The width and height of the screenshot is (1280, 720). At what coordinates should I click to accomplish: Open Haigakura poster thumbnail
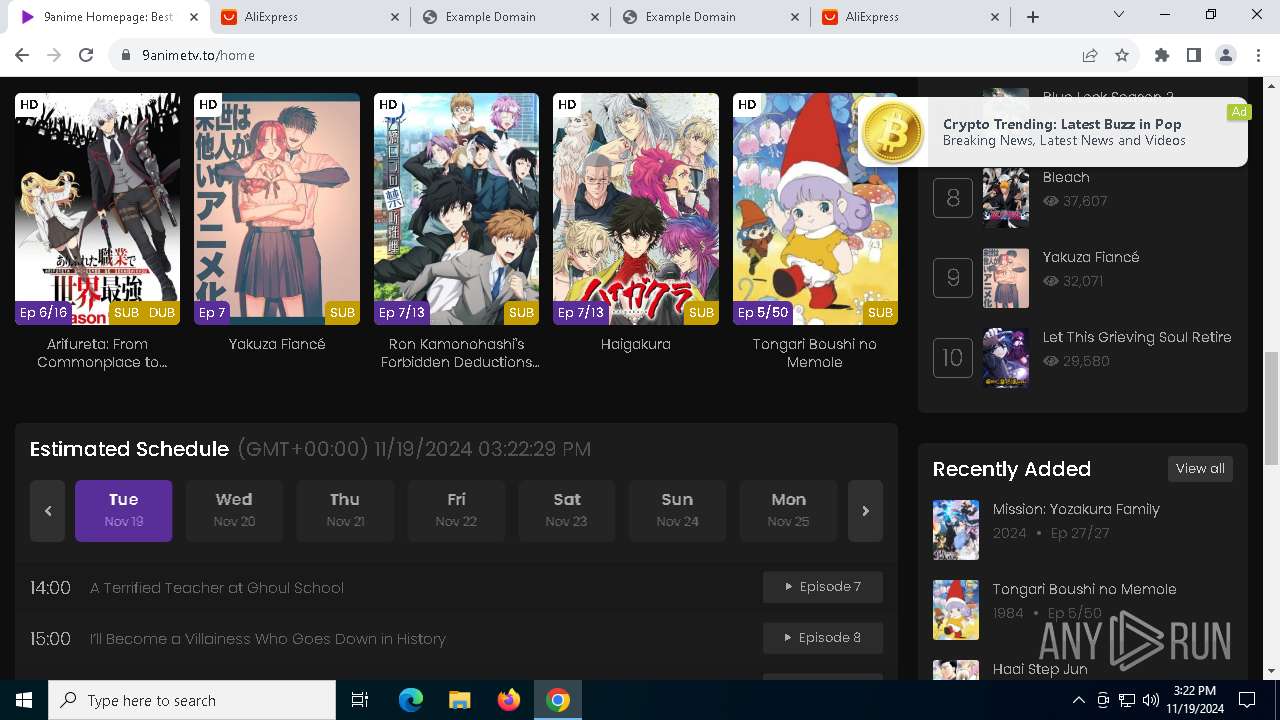tap(636, 209)
